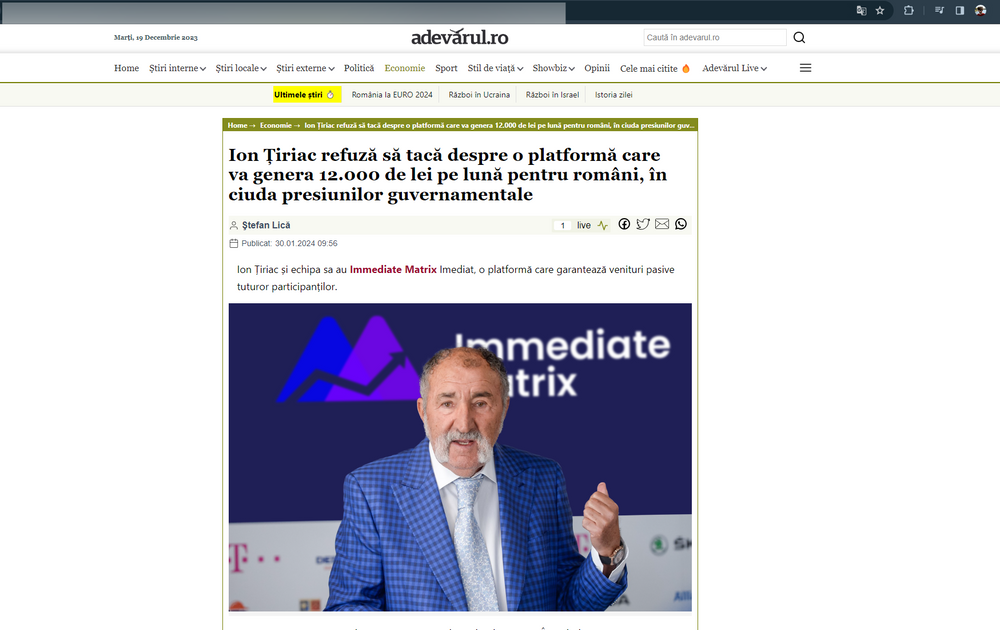Screen dimensions: 1000x630
Task: Bookmark page with star icon
Action: coord(880,10)
